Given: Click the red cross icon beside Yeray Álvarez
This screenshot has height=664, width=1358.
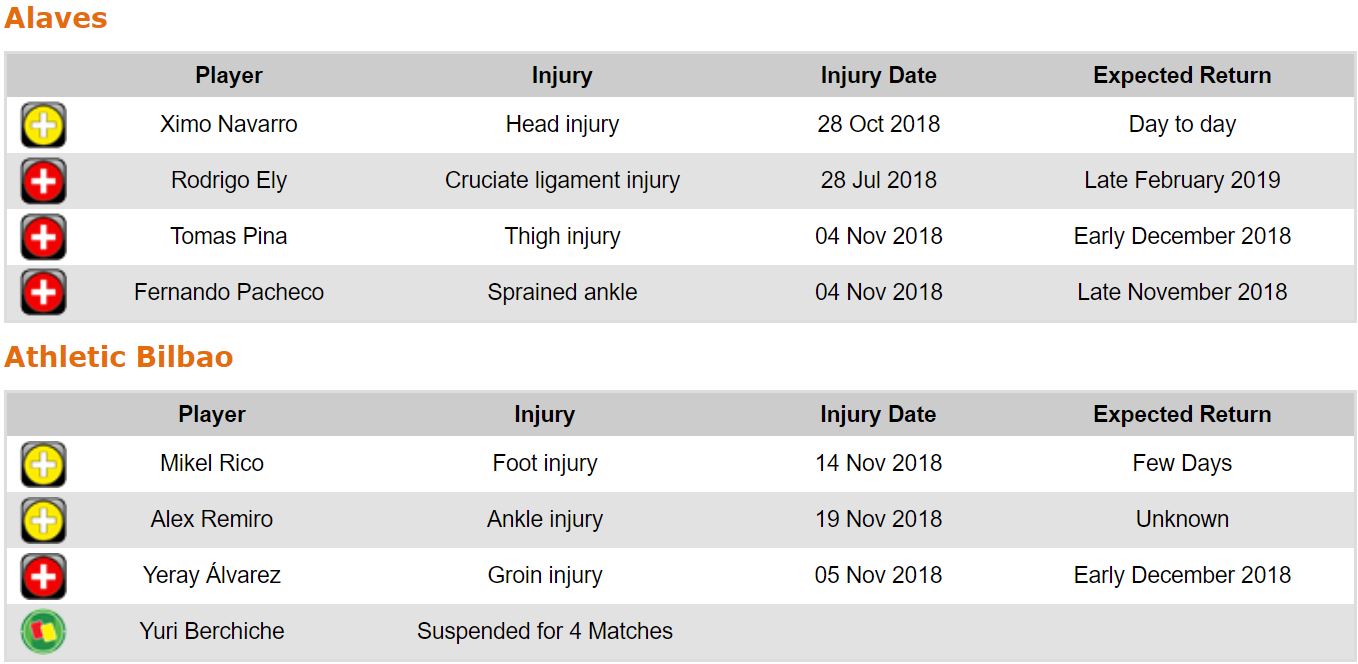Looking at the screenshot, I should click(43, 576).
